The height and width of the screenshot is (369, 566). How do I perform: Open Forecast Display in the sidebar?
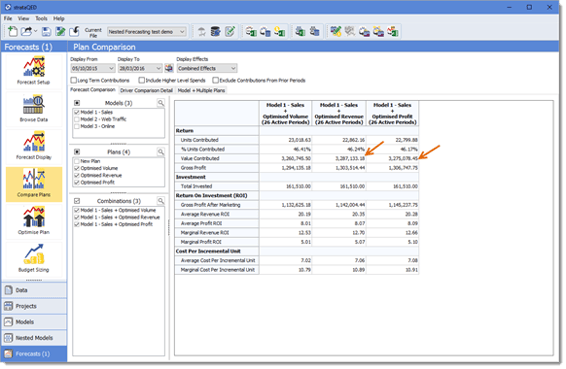tap(34, 146)
